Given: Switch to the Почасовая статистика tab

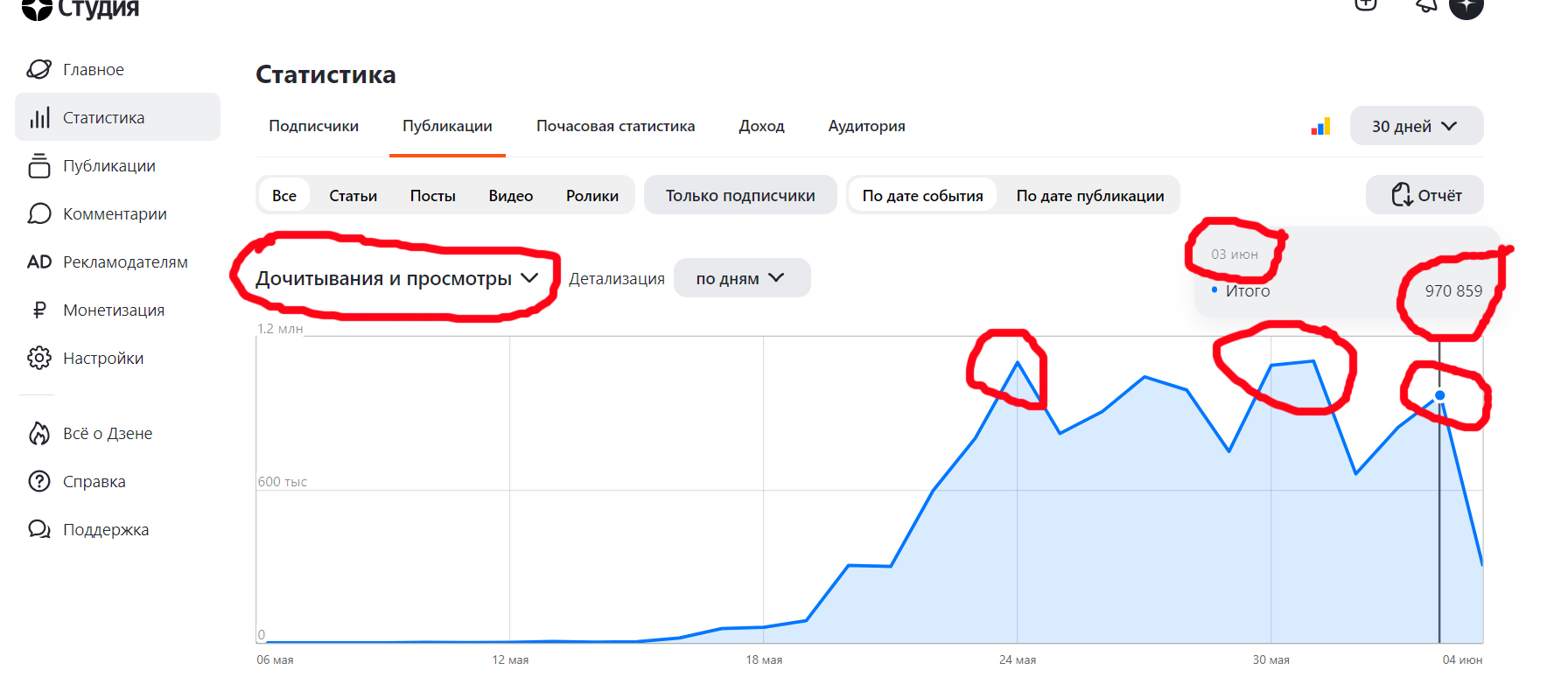Looking at the screenshot, I should point(615,126).
